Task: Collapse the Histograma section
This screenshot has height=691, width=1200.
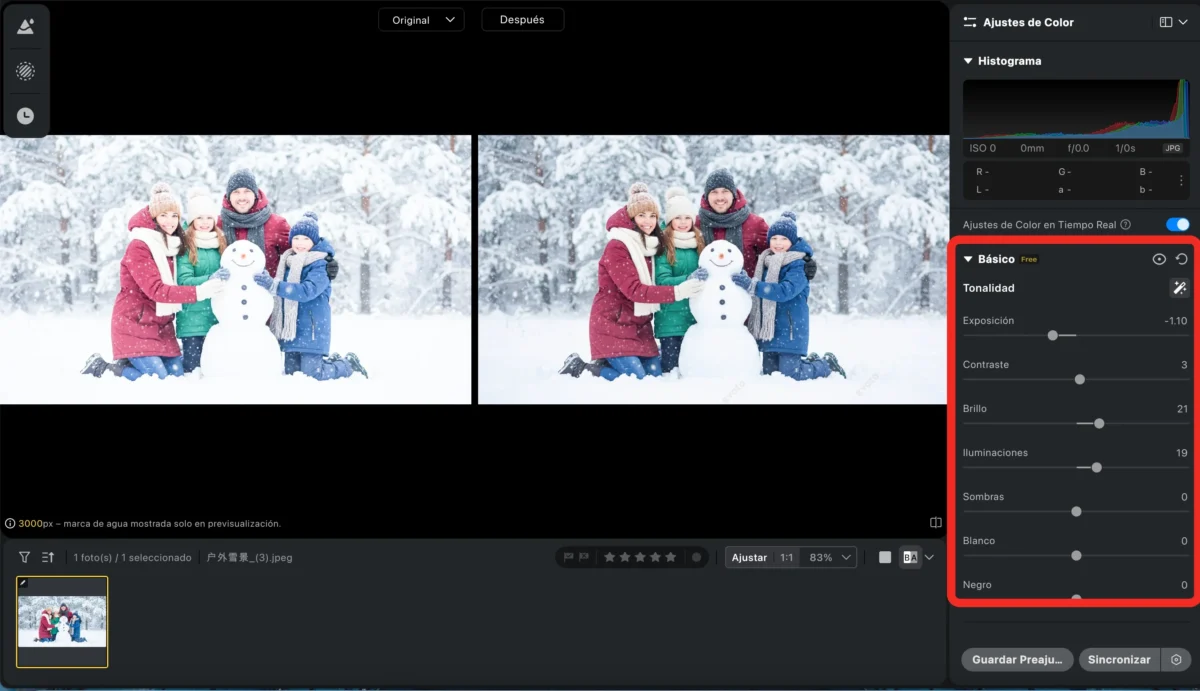Action: tap(968, 61)
